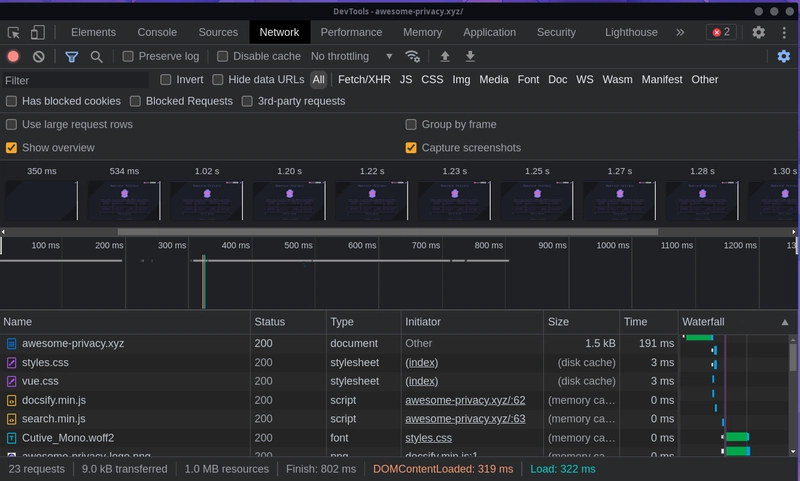Enable Group by frame

[x=411, y=124]
